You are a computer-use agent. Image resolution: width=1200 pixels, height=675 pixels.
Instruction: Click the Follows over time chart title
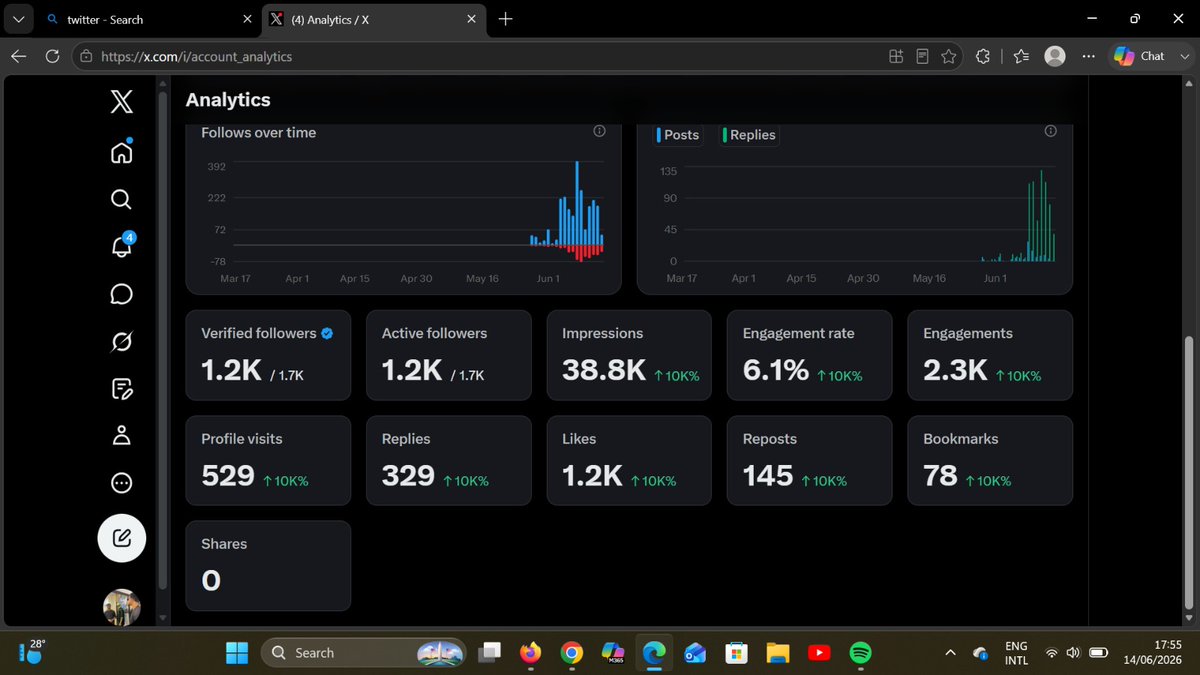[x=258, y=132]
